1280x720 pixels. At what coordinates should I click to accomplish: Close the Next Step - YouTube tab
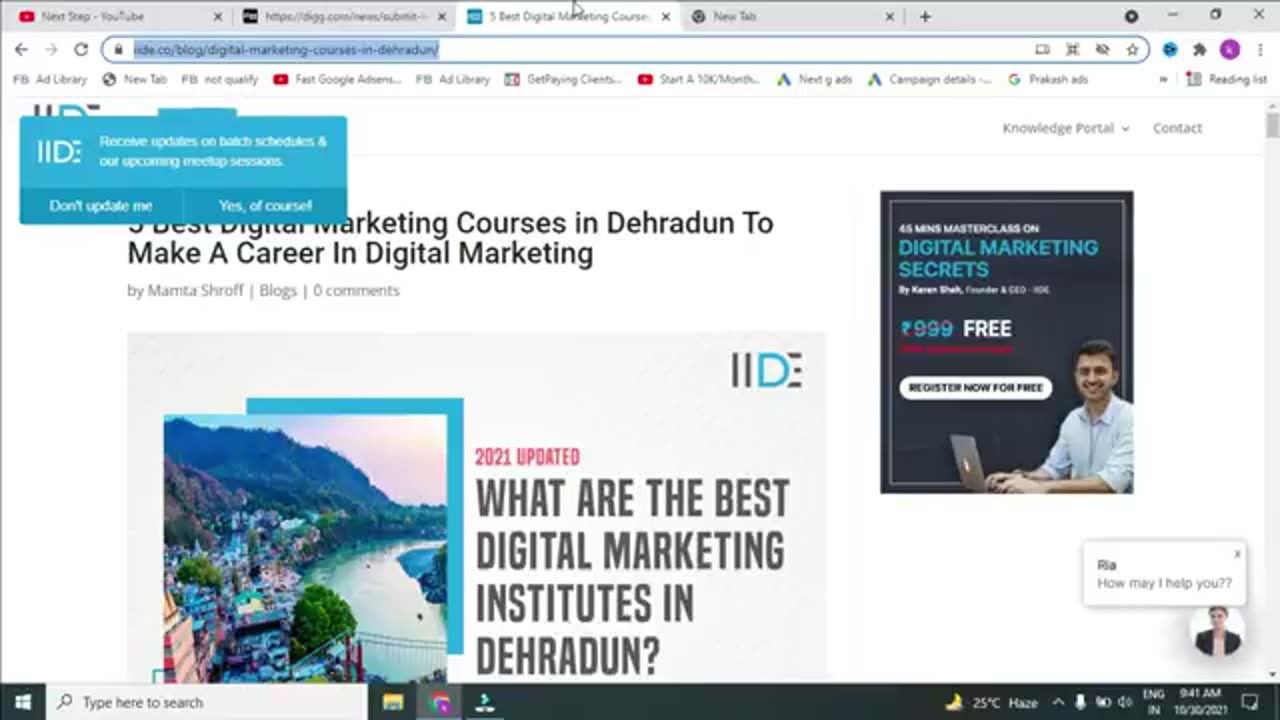tap(218, 16)
